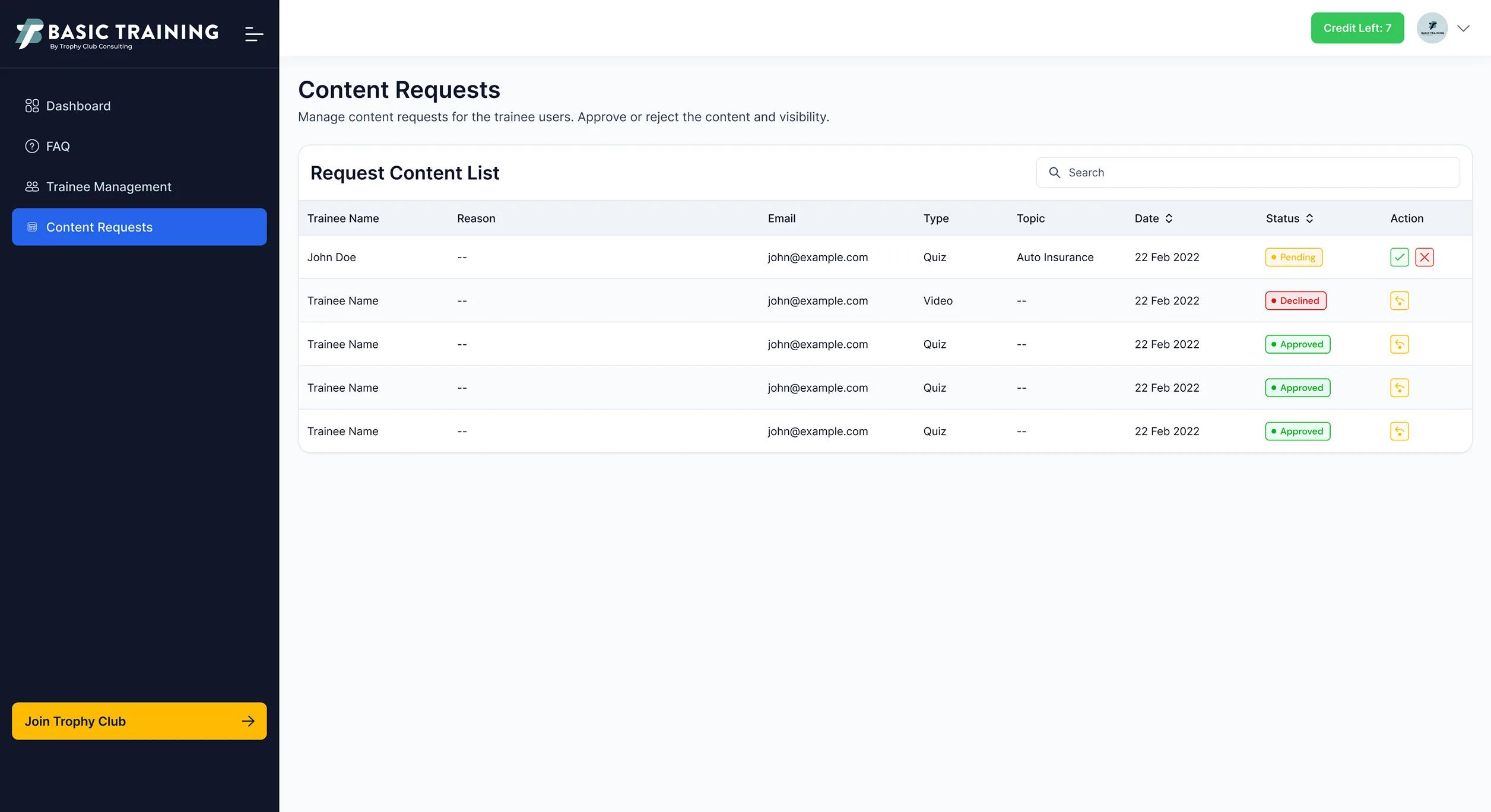Viewport: 1491px width, 812px height.
Task: Click the John Doe name cell
Action: tap(332, 257)
